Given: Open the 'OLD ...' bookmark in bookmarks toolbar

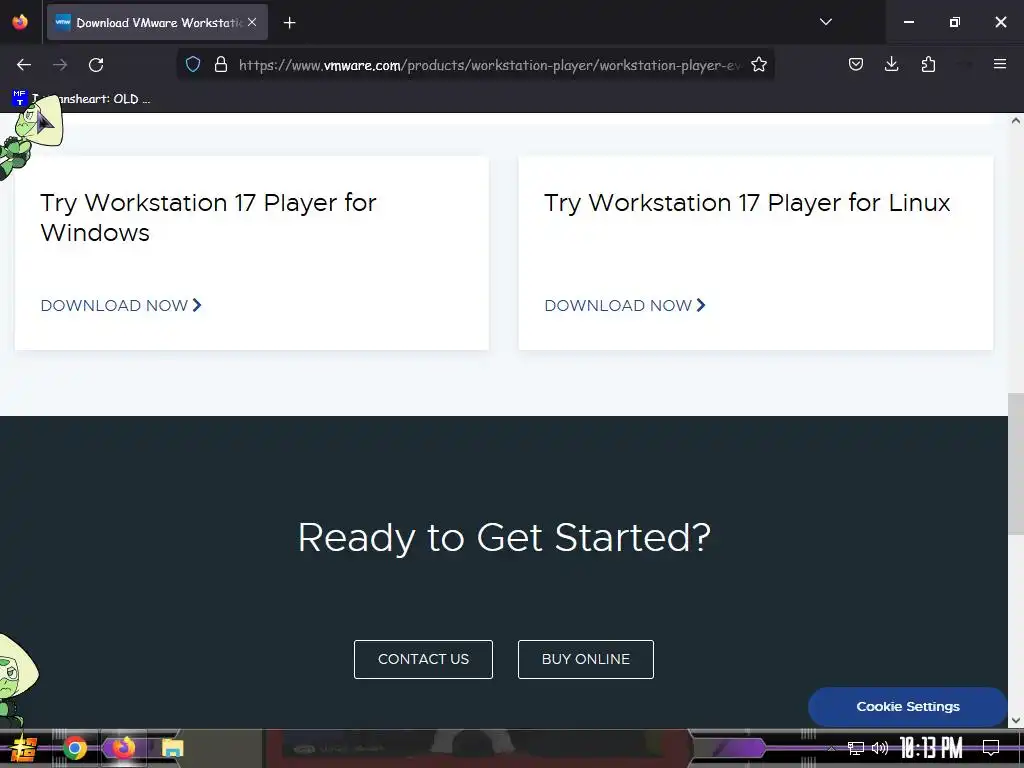Looking at the screenshot, I should click(x=82, y=99).
